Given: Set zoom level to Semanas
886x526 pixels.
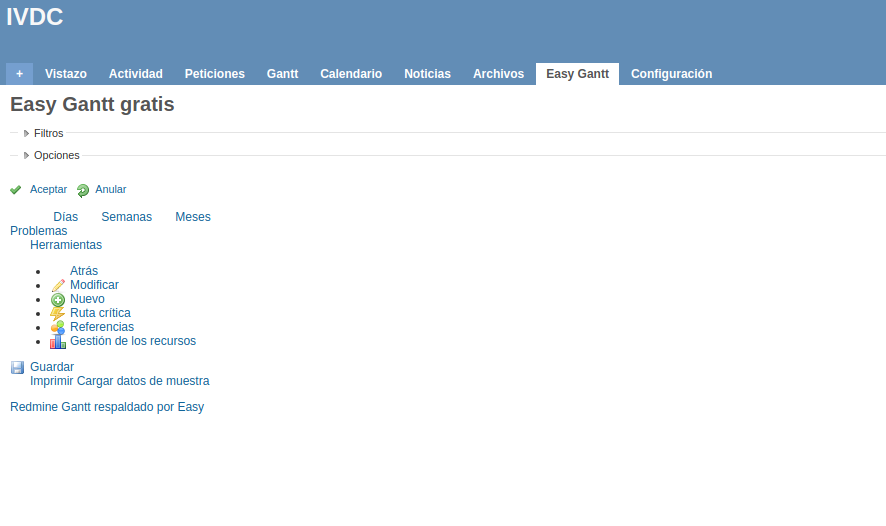Looking at the screenshot, I should click(x=126, y=217).
